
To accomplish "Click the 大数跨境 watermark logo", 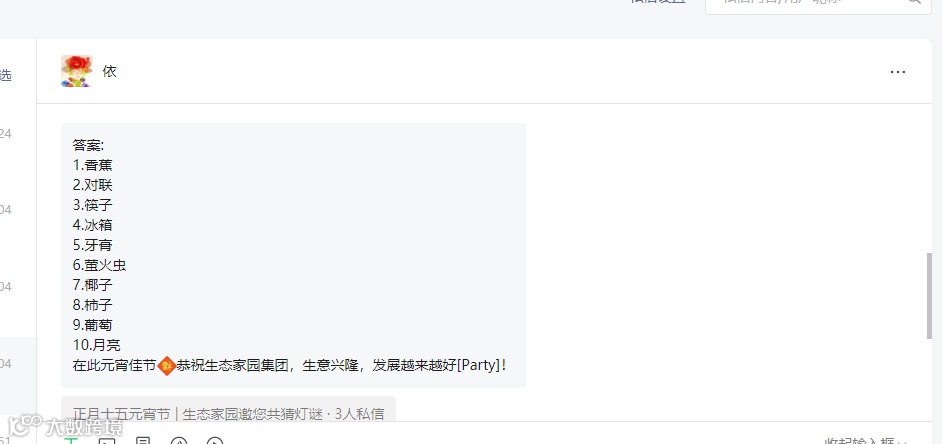I will click(x=65, y=427).
